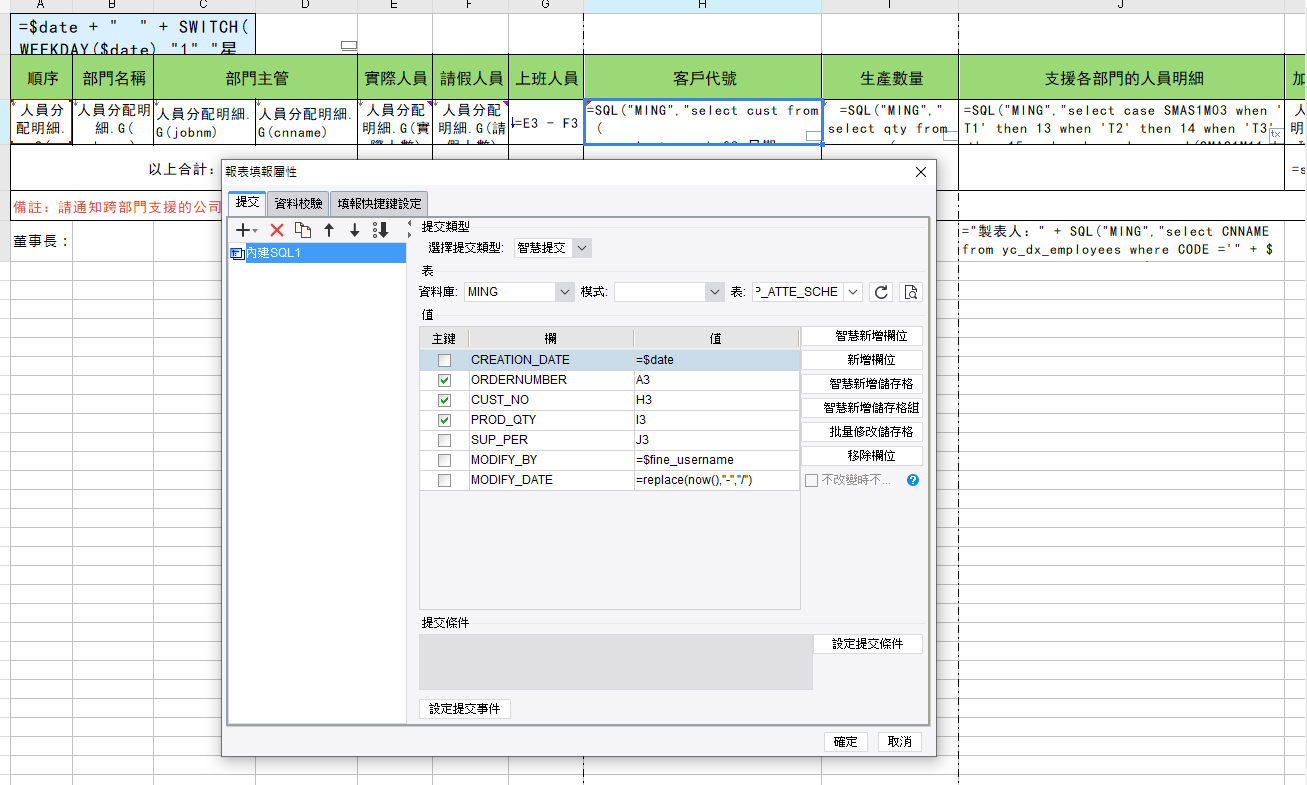1307x785 pixels.
Task: Switch to the 填報快捷鍵設定 tab
Action: click(x=379, y=203)
